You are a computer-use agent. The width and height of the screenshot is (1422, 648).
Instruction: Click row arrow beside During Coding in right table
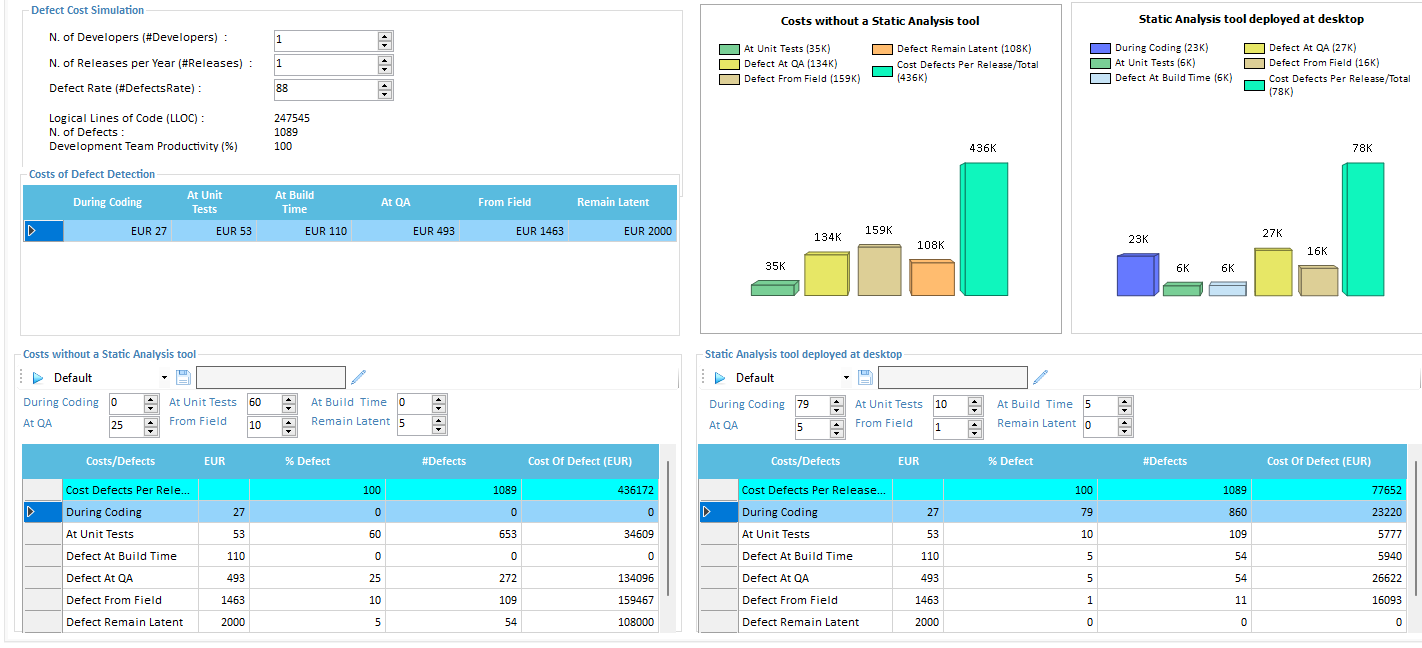pos(708,512)
